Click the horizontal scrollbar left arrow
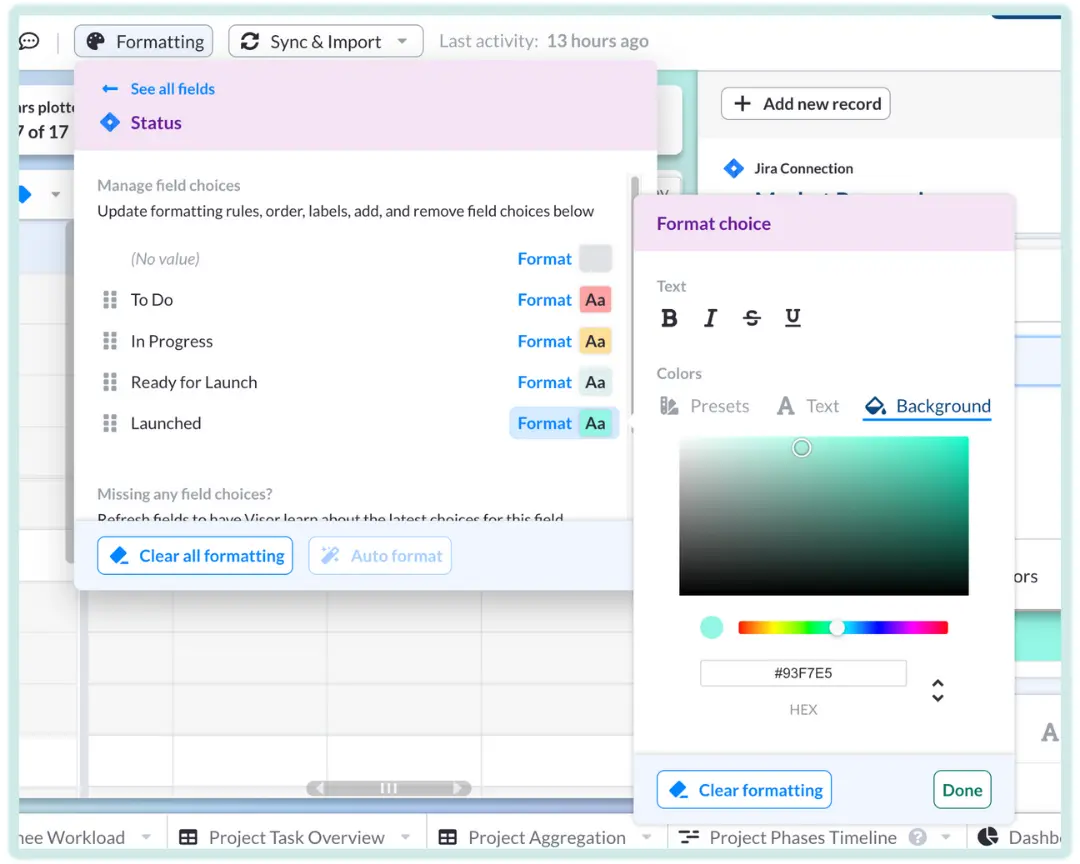 point(319,788)
